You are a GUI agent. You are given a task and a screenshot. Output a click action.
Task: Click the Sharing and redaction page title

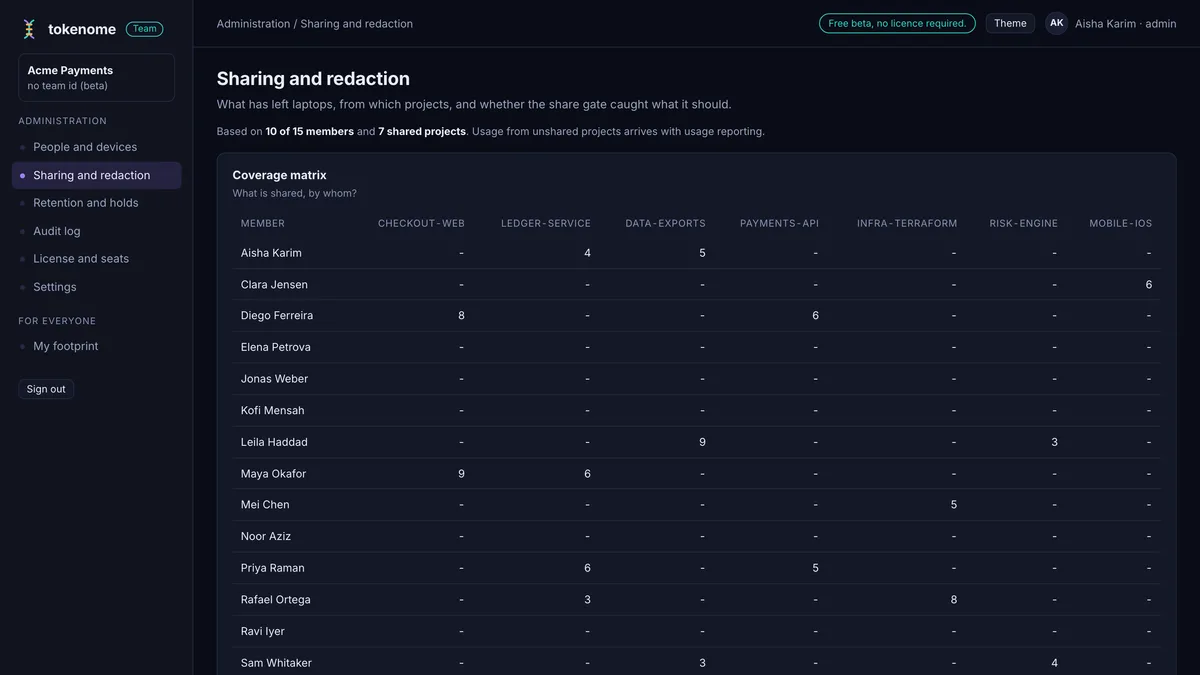(313, 78)
